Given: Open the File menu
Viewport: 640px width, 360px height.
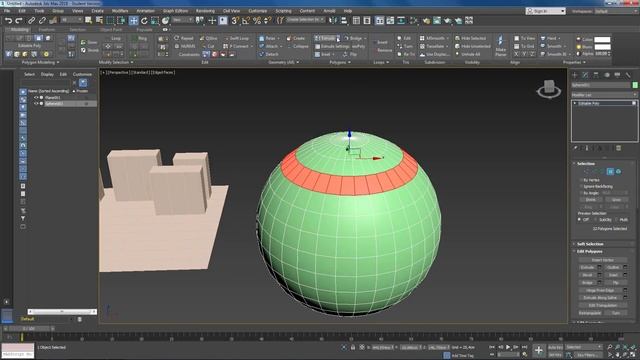Looking at the screenshot, I should click(x=7, y=11).
